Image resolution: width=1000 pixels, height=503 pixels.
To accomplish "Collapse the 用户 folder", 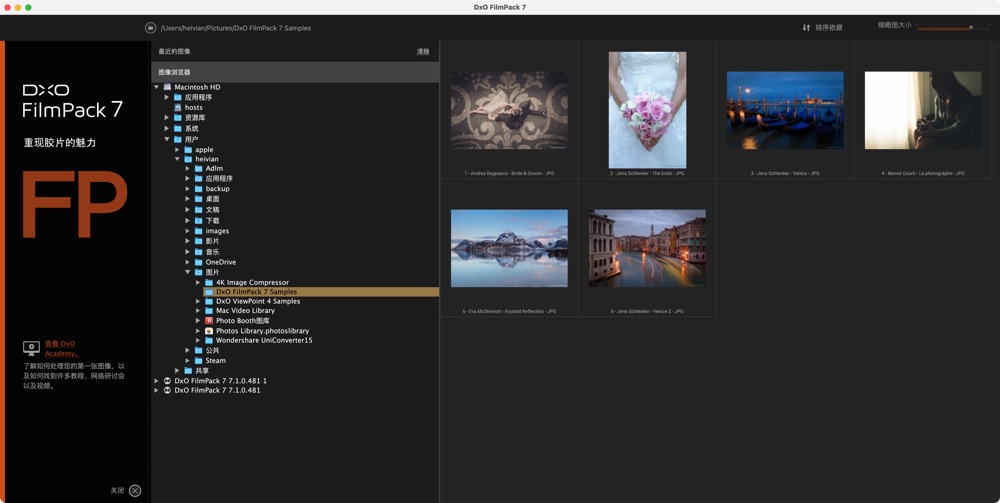I will coord(167,139).
